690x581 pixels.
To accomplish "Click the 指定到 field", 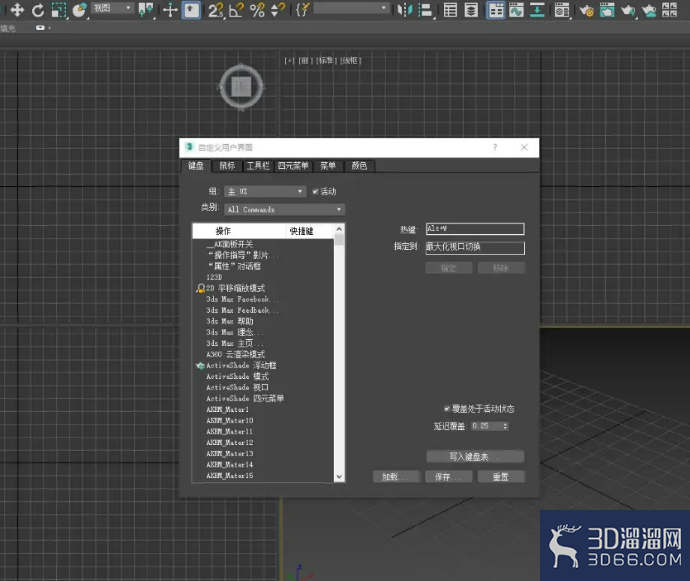I will click(x=475, y=247).
